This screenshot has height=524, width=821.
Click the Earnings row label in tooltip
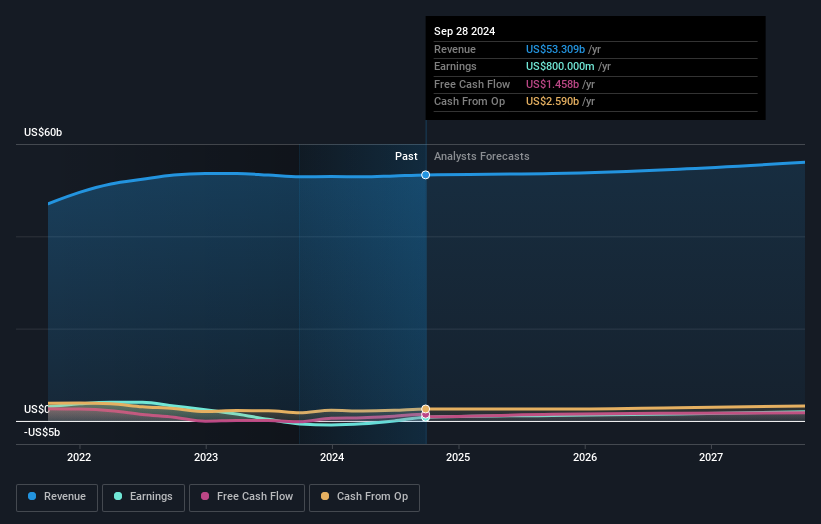[x=456, y=66]
